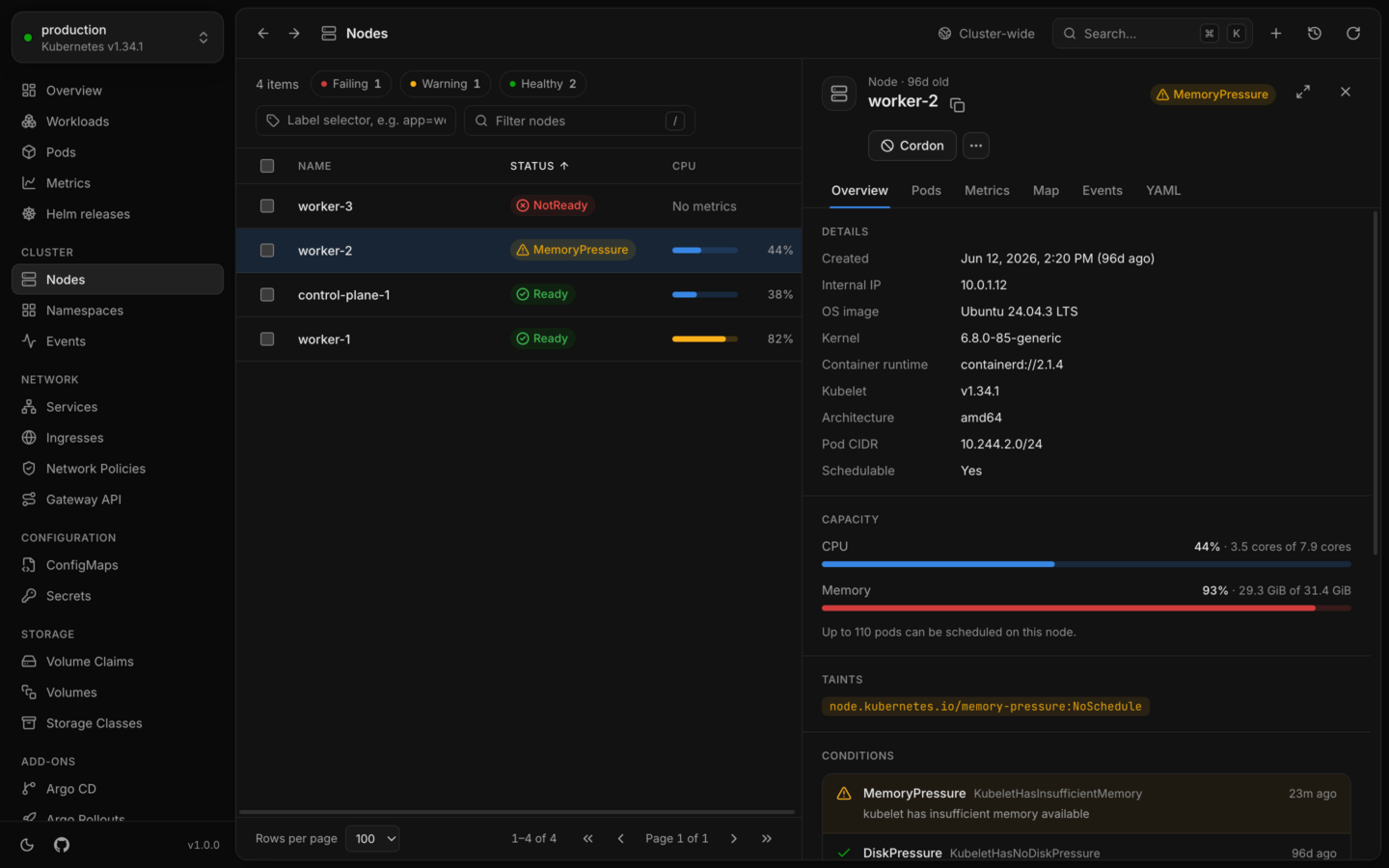Cordon the worker-2 node
The height and width of the screenshot is (868, 1389).
coord(912,146)
